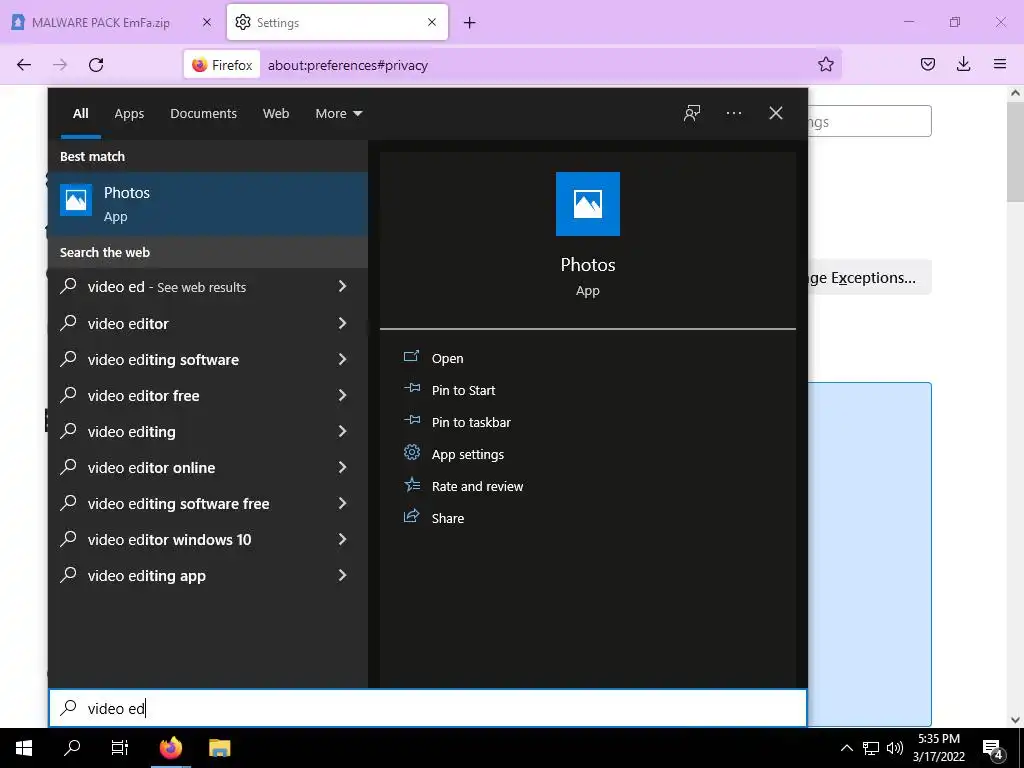Switch to the Apps search tab
The height and width of the screenshot is (768, 1024).
pos(129,114)
